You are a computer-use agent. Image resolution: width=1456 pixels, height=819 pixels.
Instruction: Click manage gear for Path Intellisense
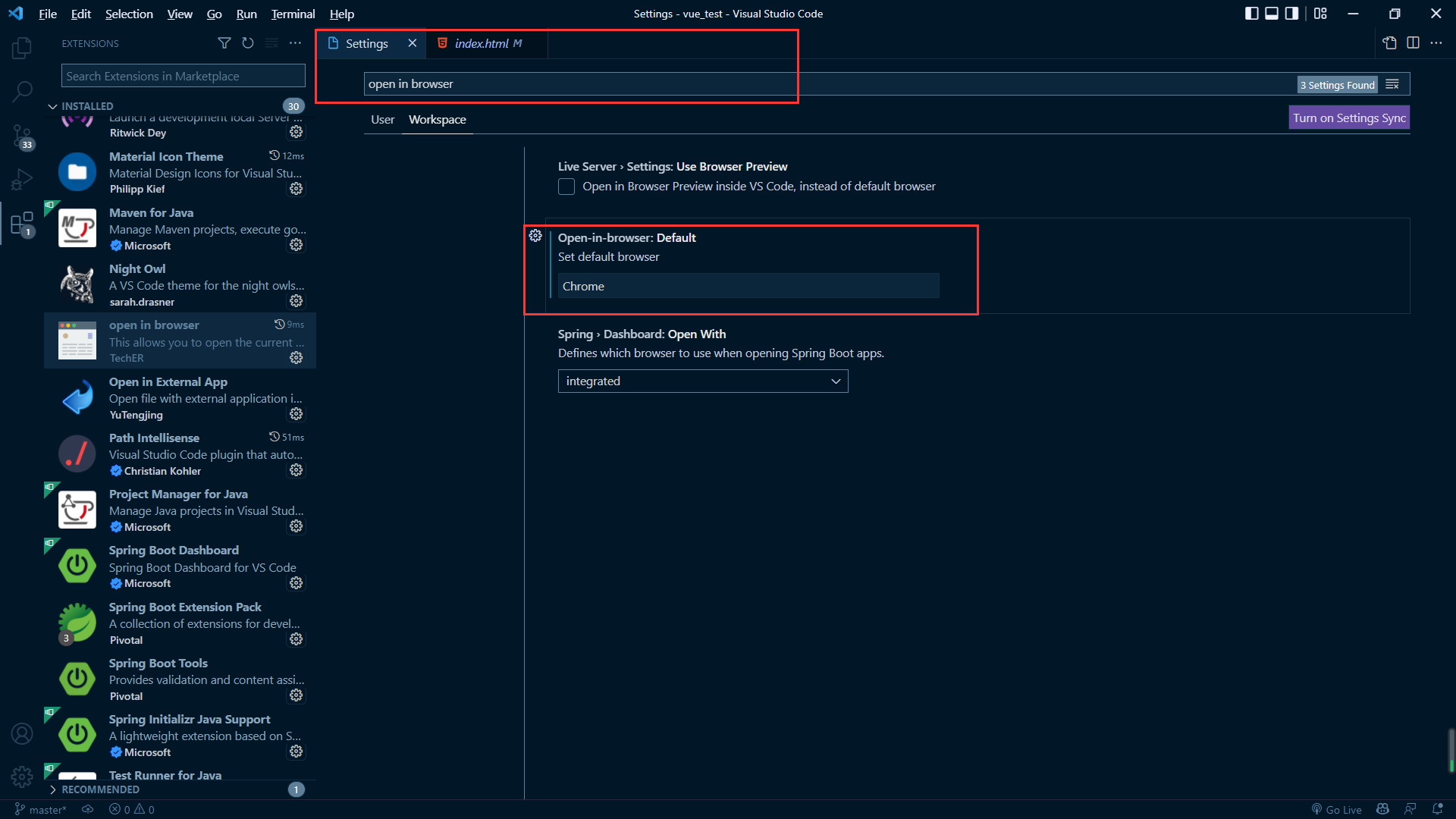(297, 470)
